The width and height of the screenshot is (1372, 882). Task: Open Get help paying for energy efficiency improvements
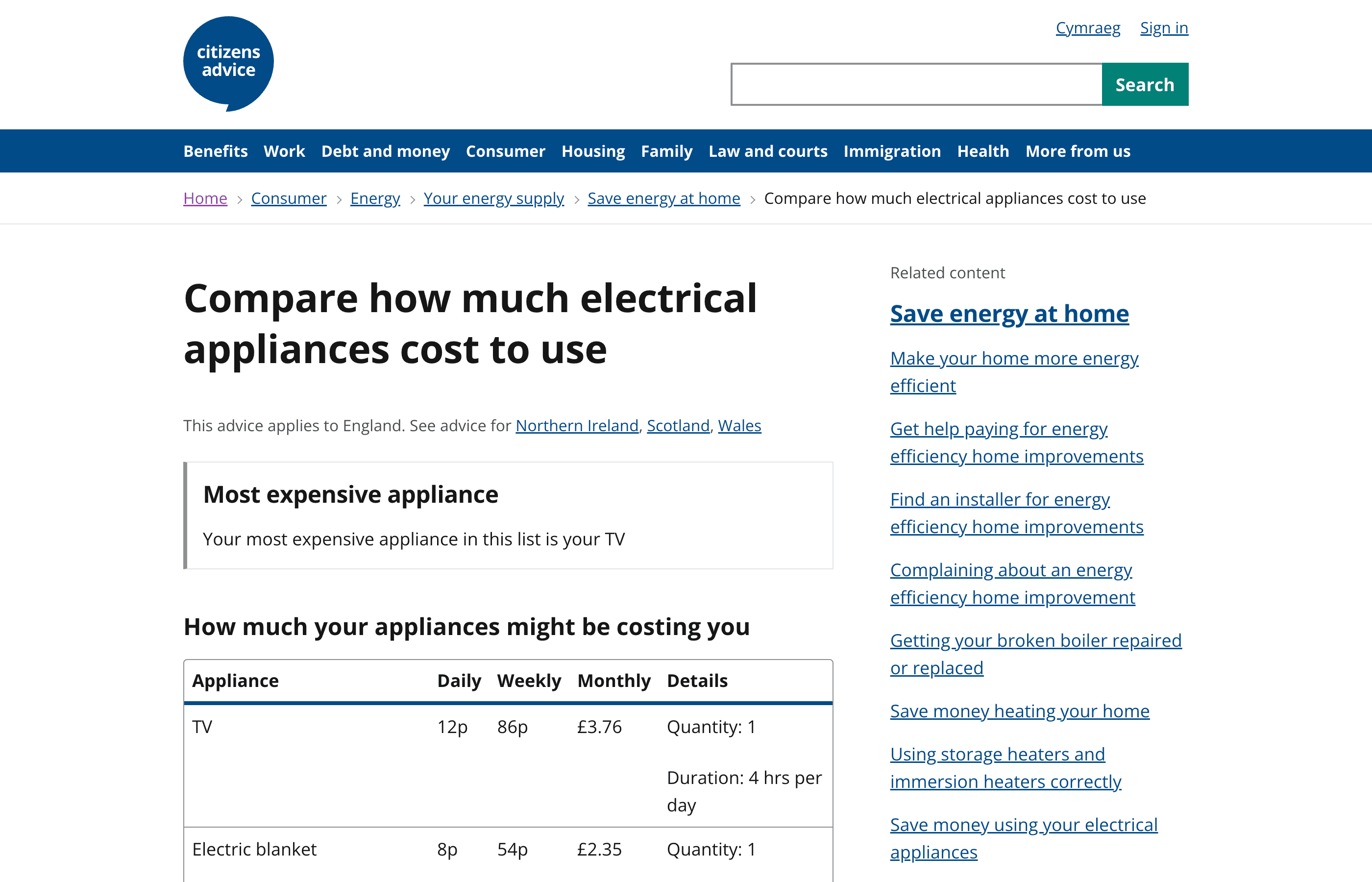point(1016,442)
